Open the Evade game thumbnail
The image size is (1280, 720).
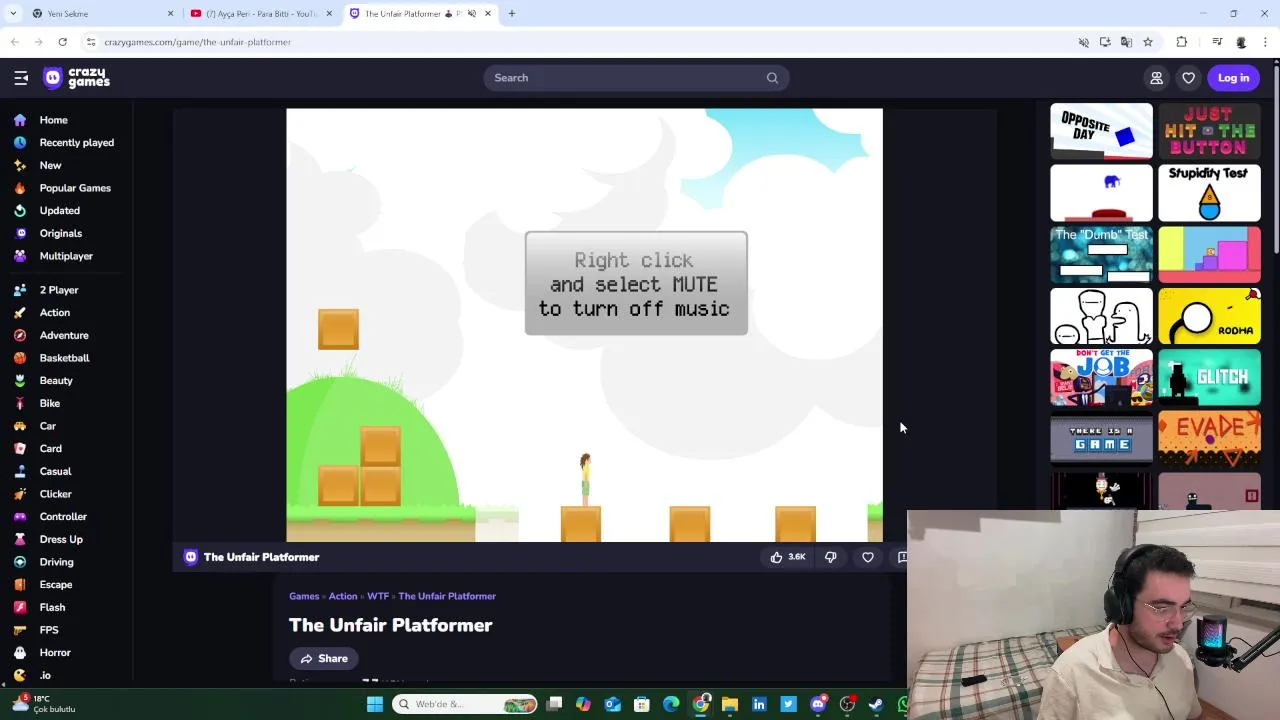(1209, 440)
